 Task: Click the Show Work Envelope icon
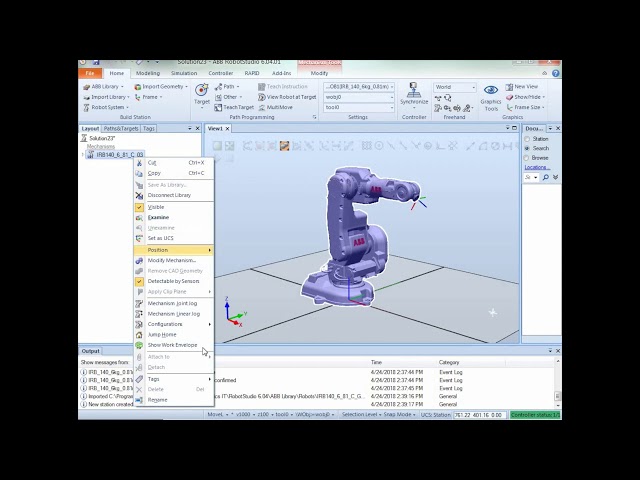pos(139,345)
